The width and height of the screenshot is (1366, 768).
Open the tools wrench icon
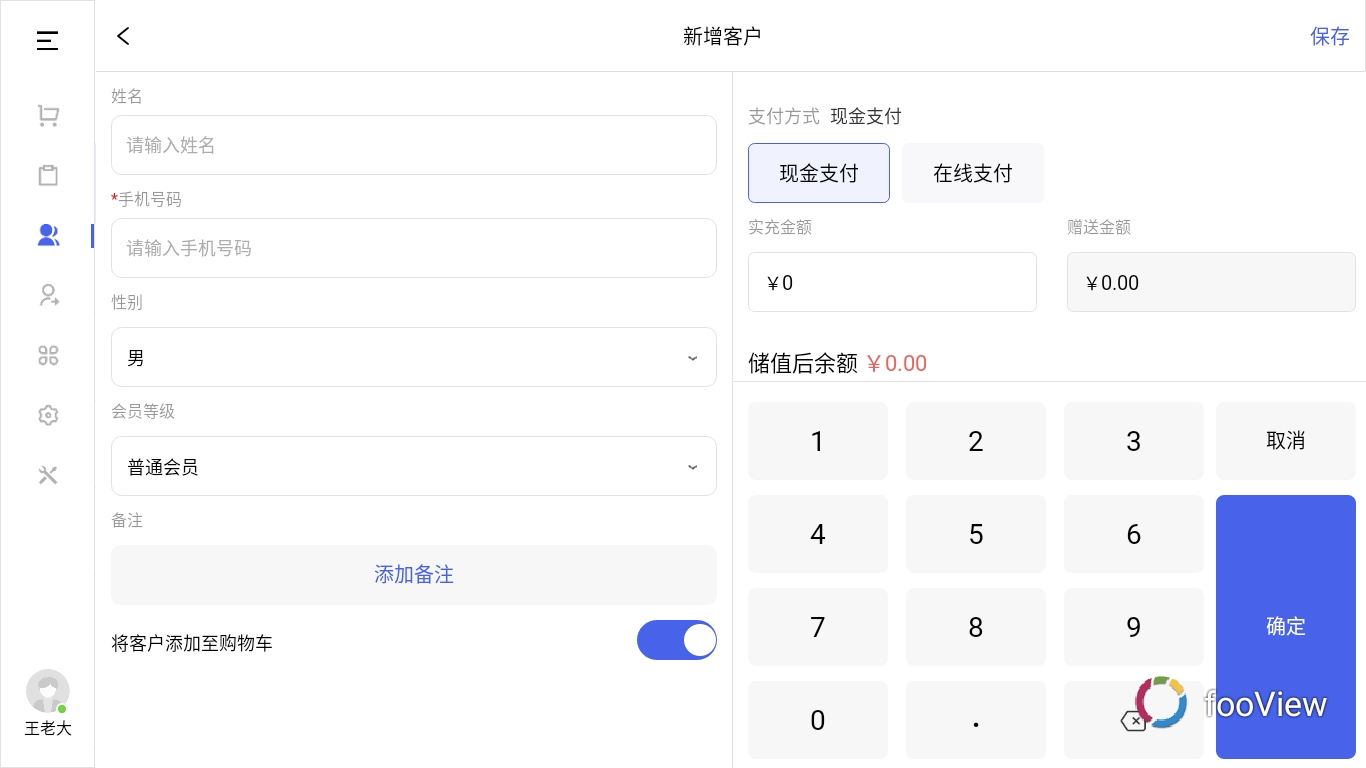tap(48, 475)
